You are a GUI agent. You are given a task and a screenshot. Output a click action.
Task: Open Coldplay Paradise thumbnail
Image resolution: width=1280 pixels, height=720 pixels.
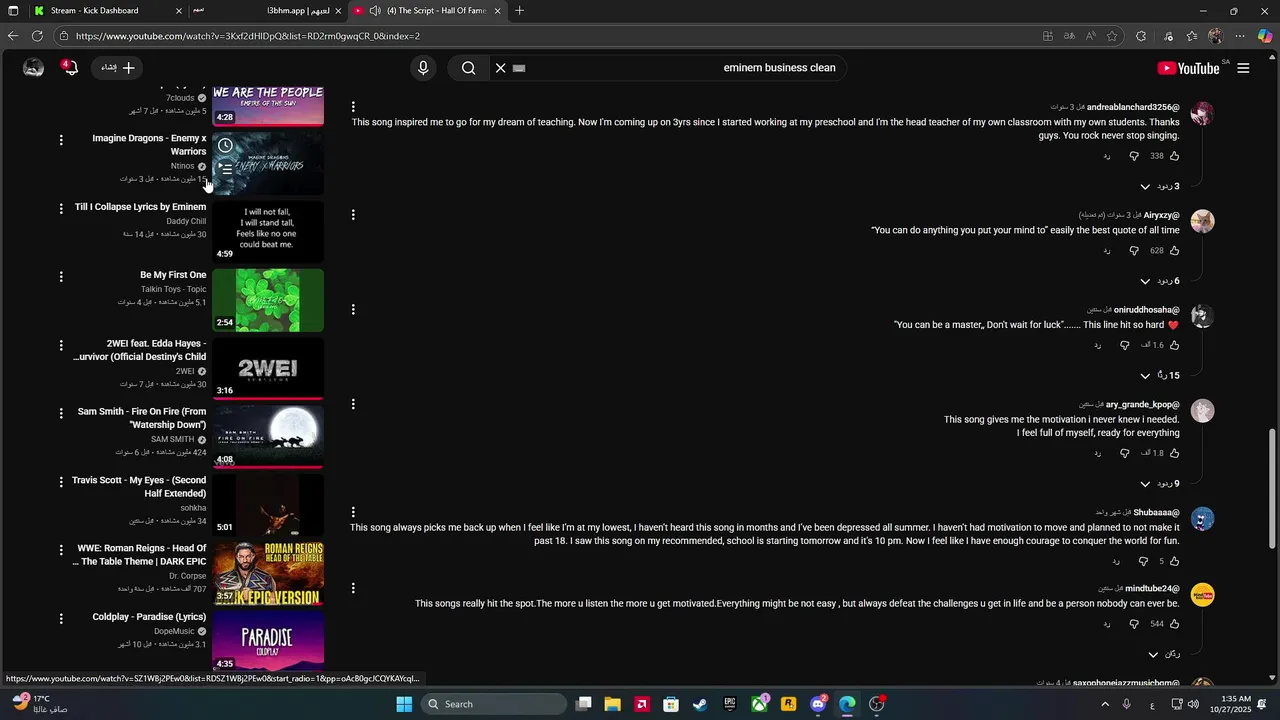(268, 642)
